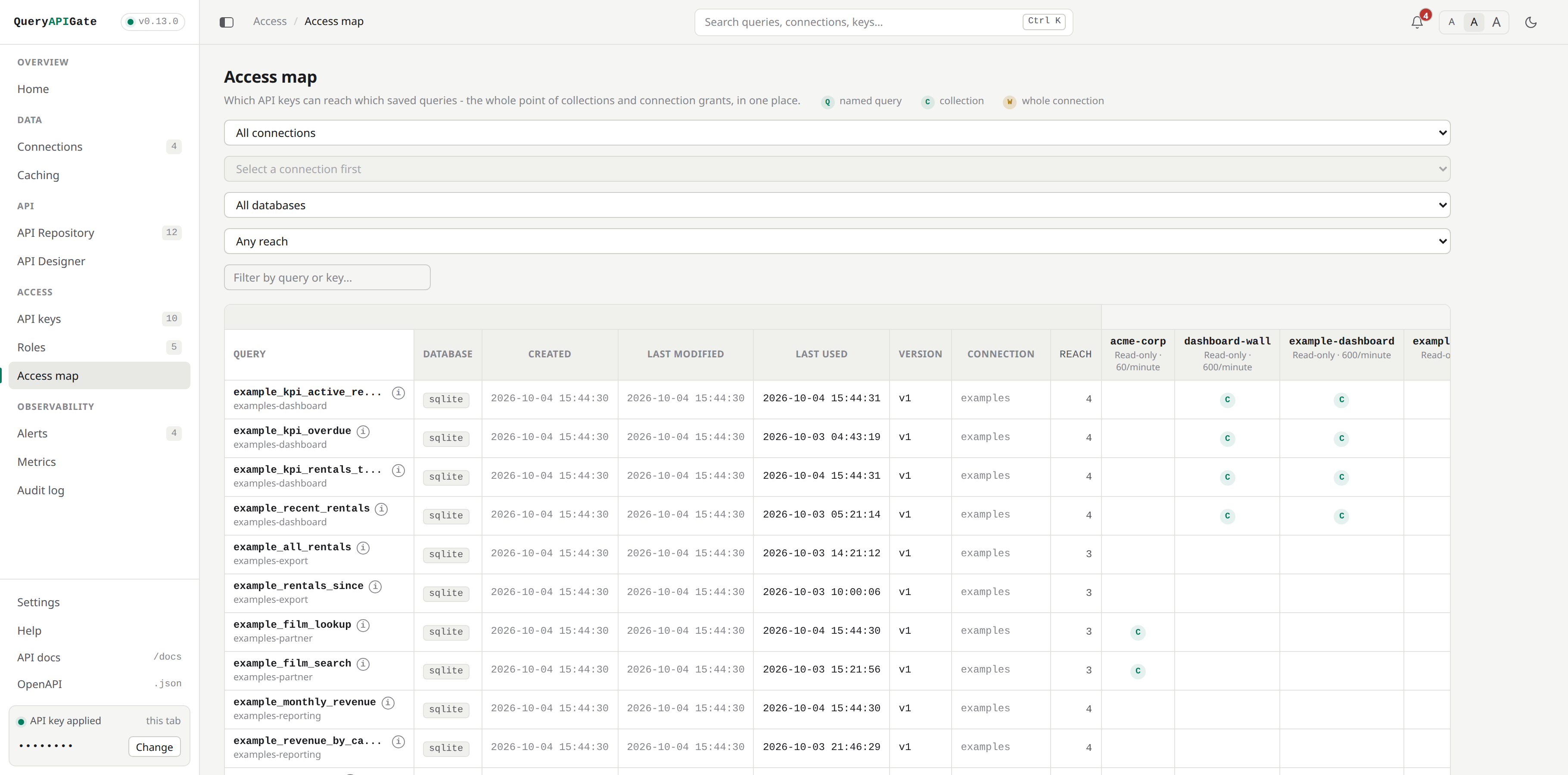The image size is (1568, 775).
Task: Click example-dashboard collection badge for example_recent_rentals
Action: [1341, 516]
